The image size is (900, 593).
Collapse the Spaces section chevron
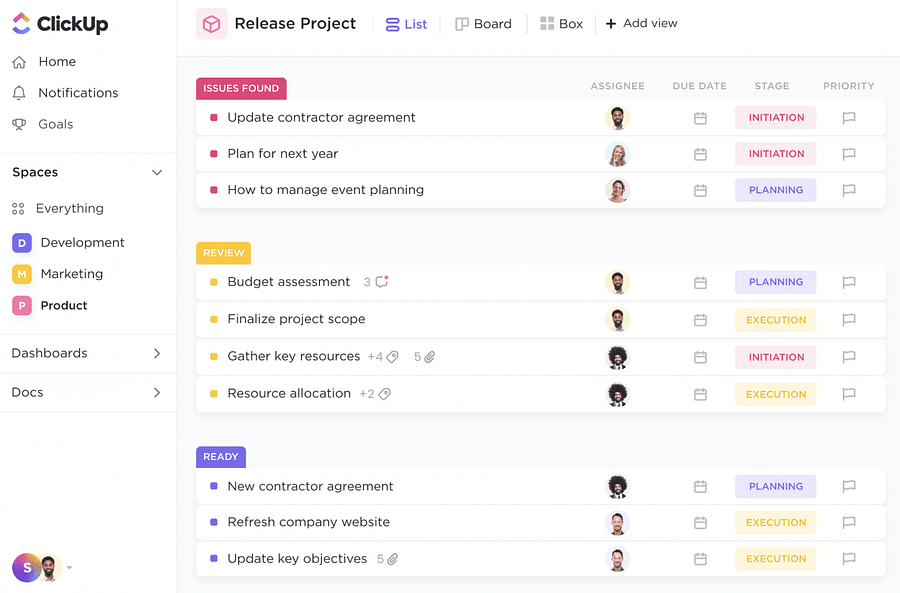click(157, 173)
